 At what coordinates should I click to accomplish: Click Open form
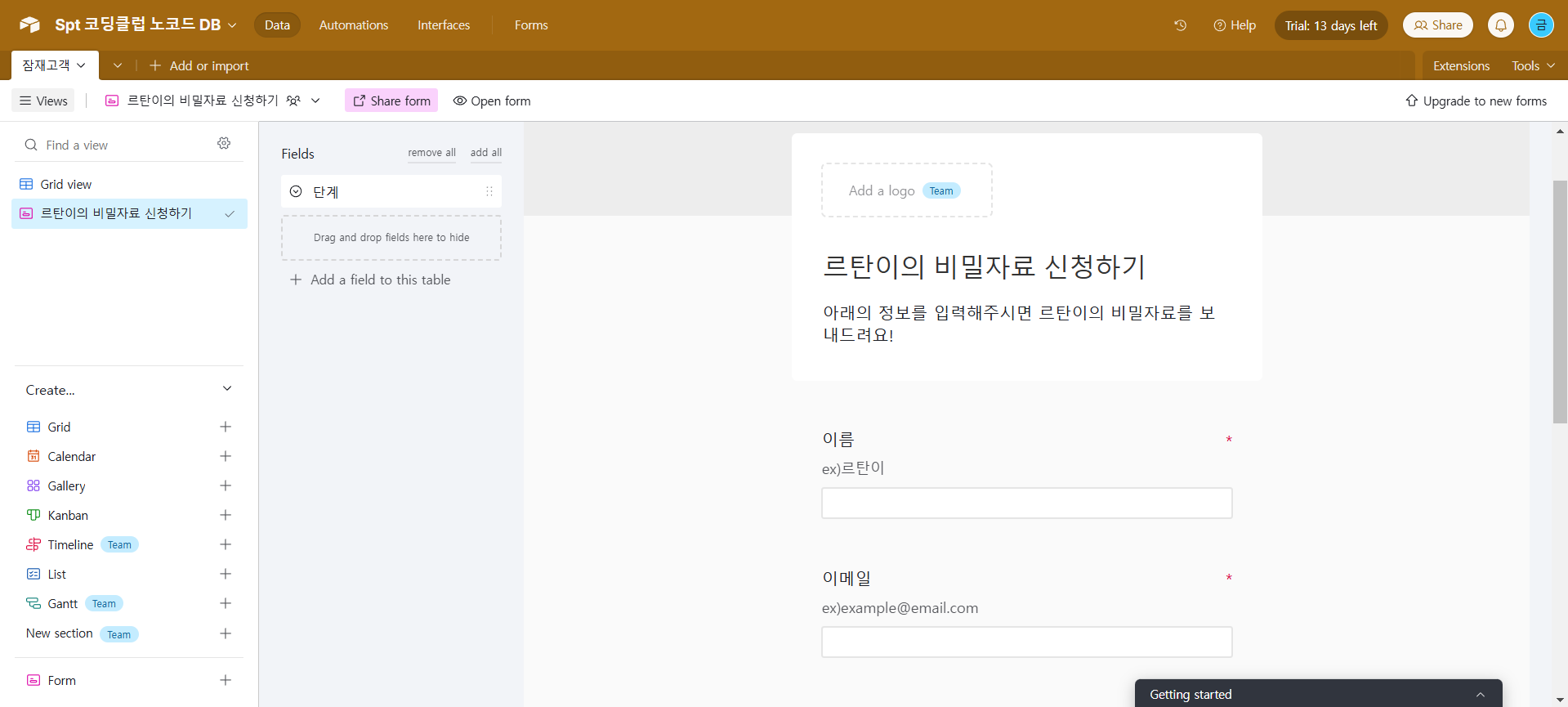click(492, 101)
